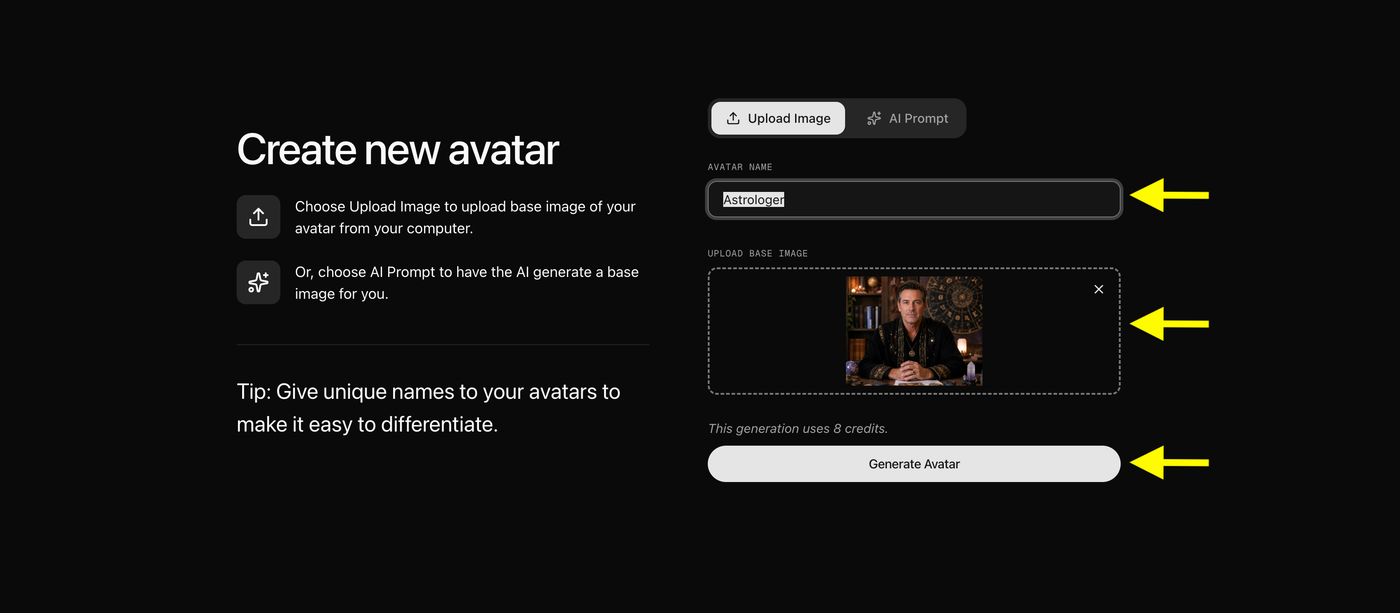Click the text 'This generation uses 8 credits.'
Image resolution: width=1400 pixels, height=613 pixels.
coord(798,428)
